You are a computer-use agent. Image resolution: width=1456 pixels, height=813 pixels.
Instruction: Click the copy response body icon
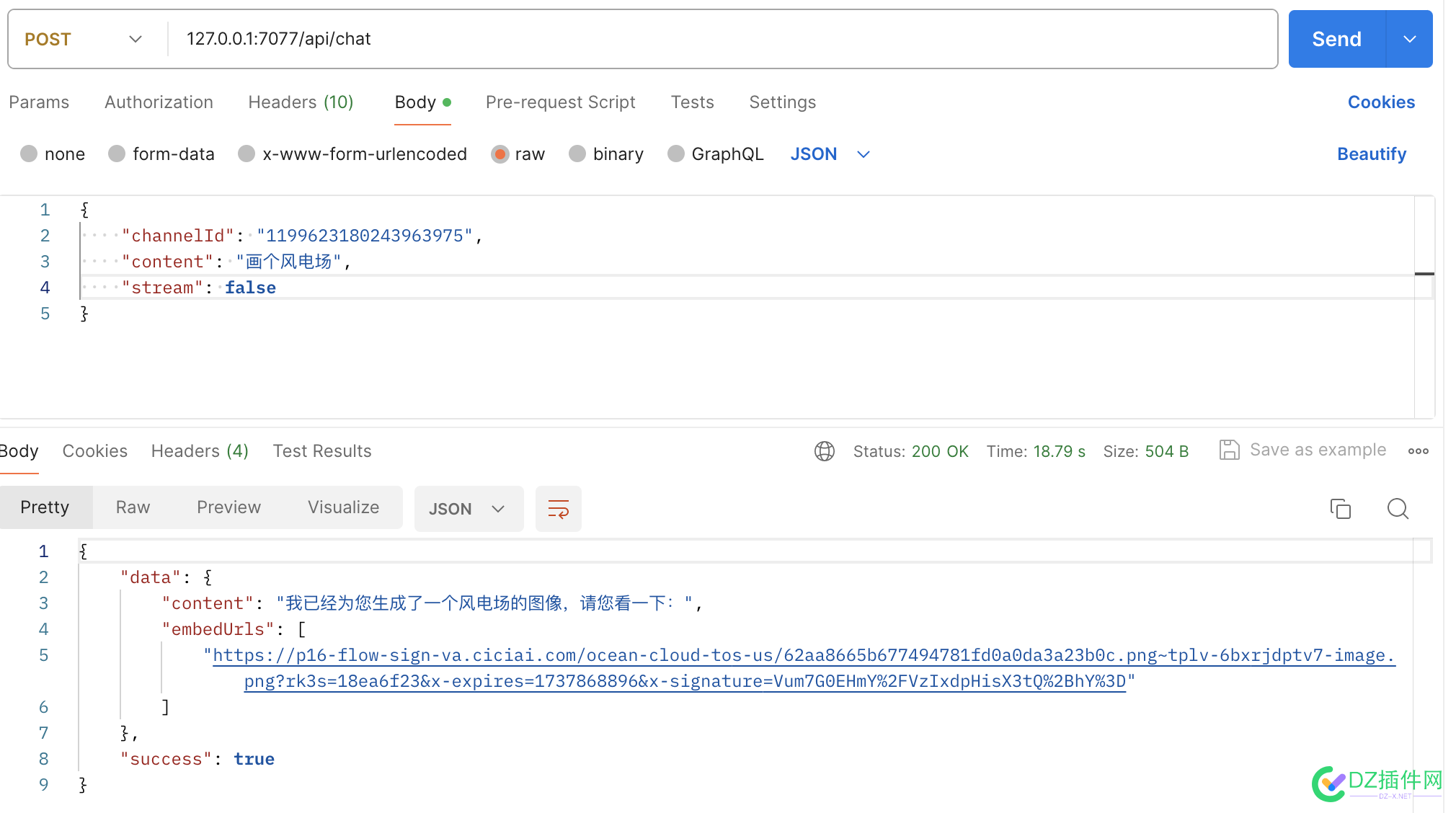tap(1340, 508)
